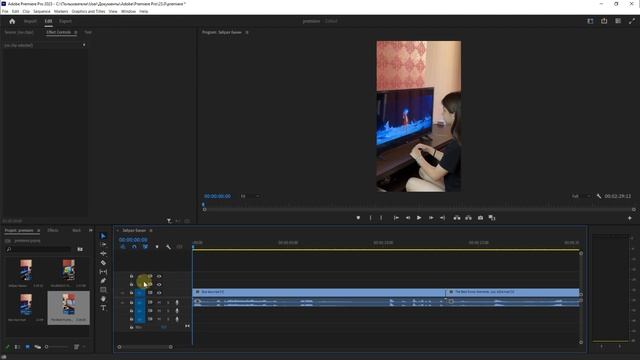This screenshot has width=640, height=360.
Task: Select the Selection tool arrow
Action: (103, 236)
